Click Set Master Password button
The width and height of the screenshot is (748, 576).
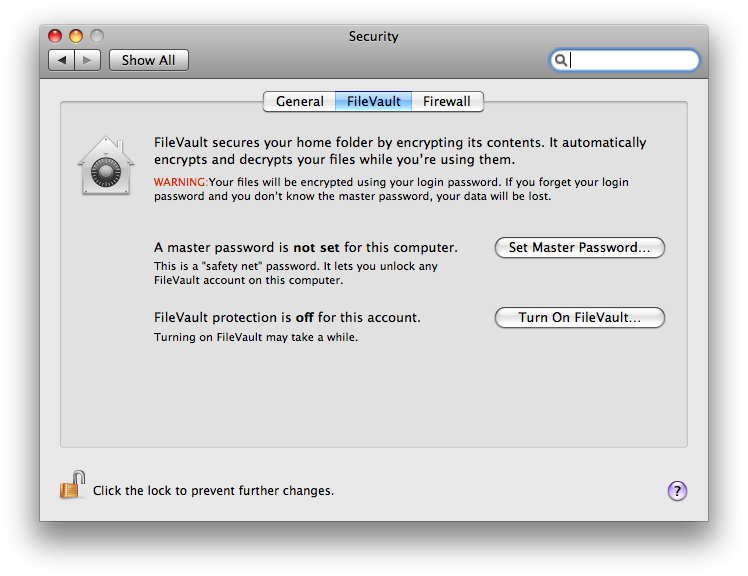click(x=580, y=247)
